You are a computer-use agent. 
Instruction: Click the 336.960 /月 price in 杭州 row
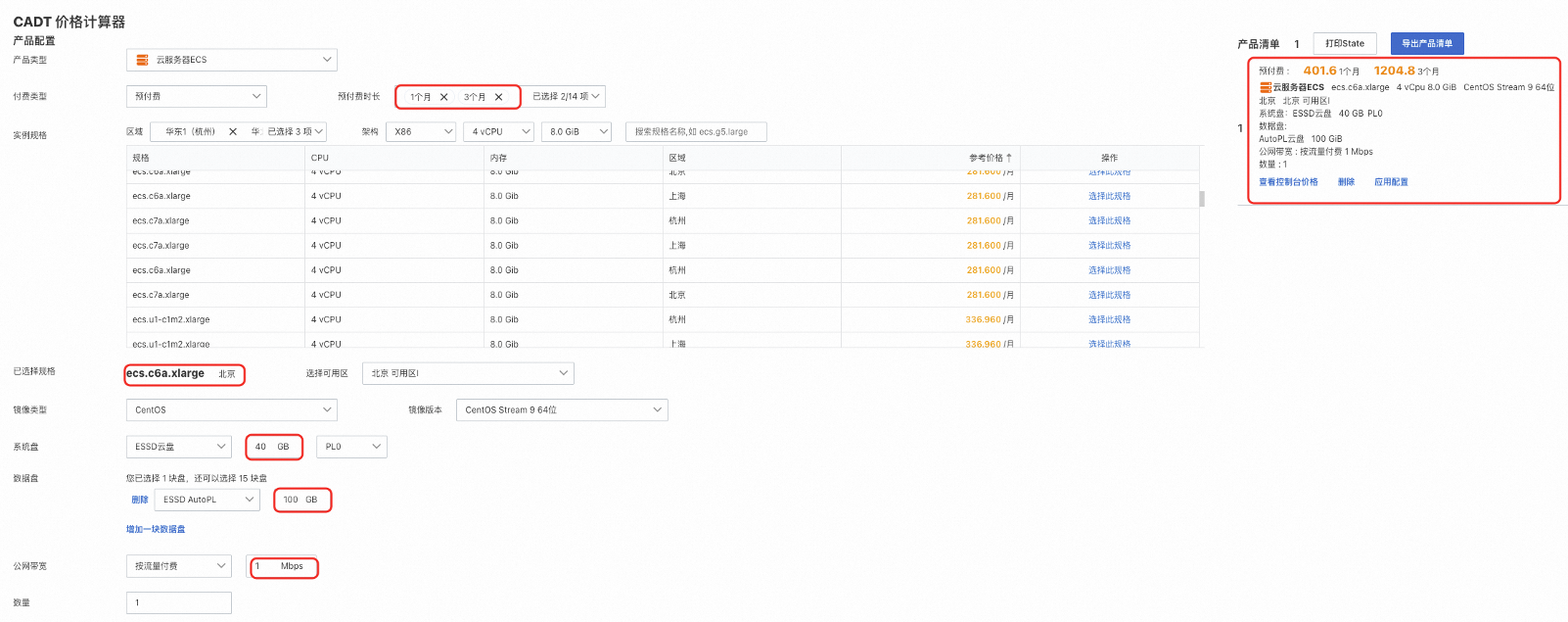990,319
